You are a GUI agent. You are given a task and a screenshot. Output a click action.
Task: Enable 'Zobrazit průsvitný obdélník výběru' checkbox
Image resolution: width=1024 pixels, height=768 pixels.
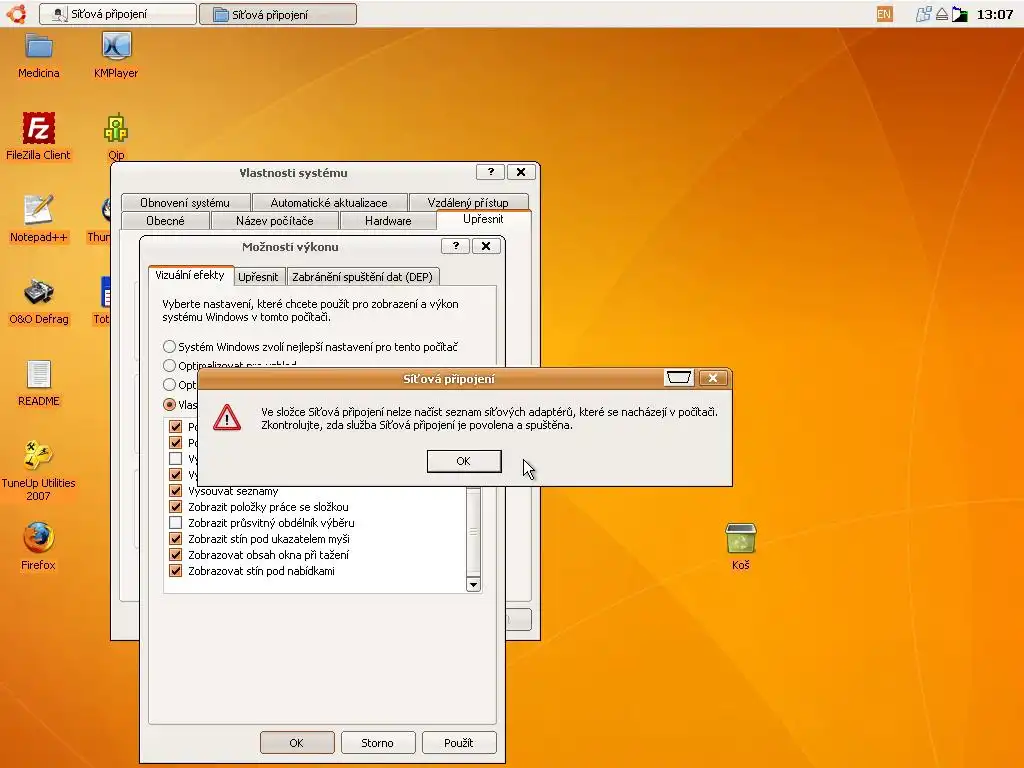pos(175,522)
